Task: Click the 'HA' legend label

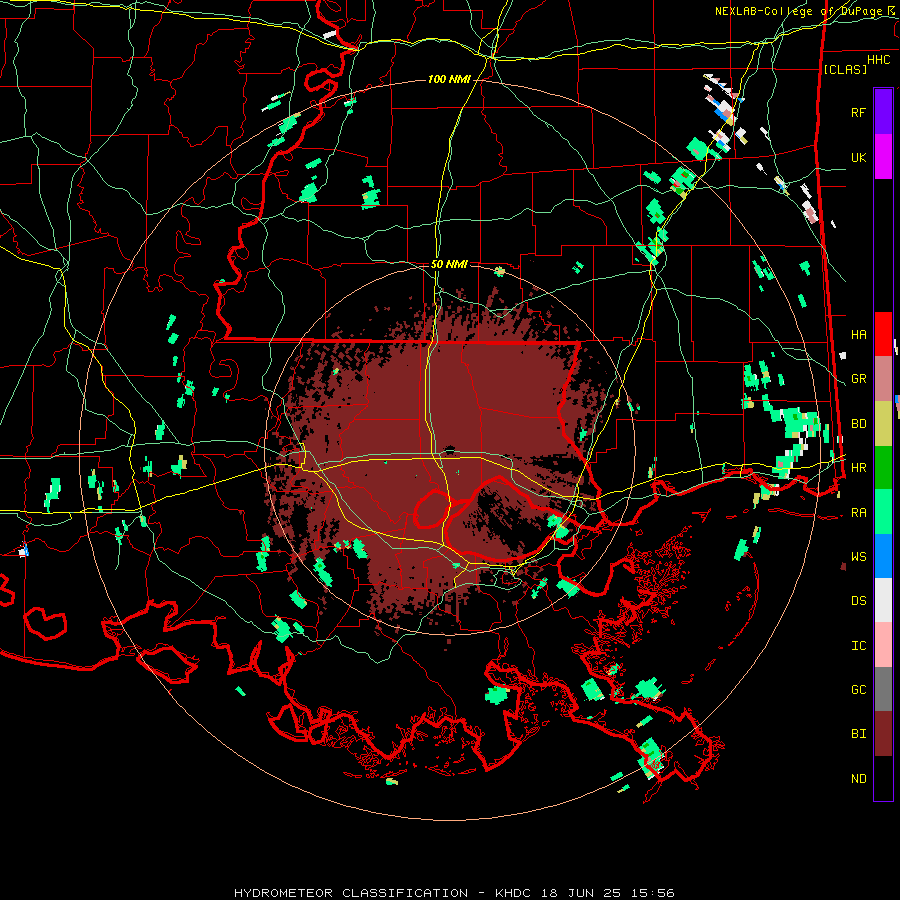Action: click(x=858, y=335)
